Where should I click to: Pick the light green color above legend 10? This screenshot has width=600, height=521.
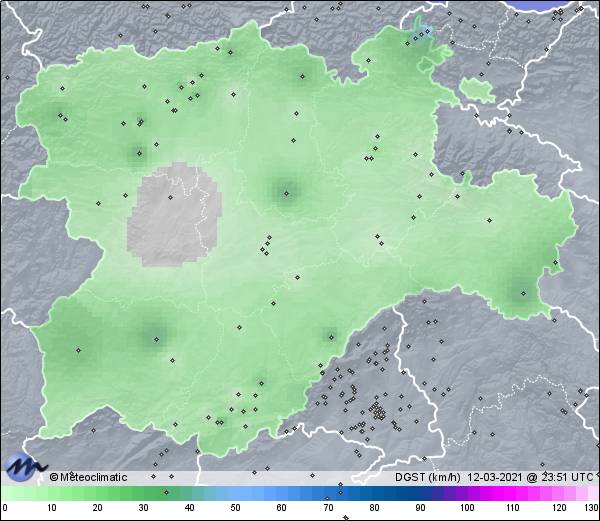(52, 493)
